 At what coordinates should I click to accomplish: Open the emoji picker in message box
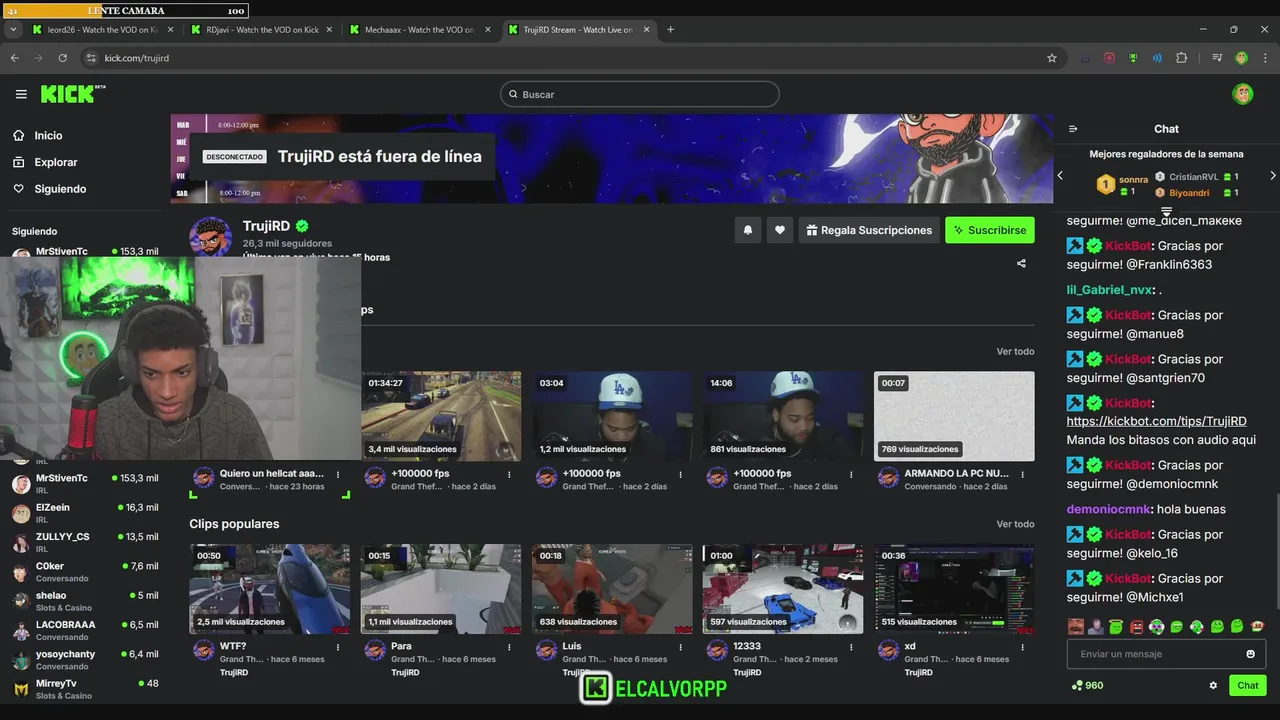1250,654
